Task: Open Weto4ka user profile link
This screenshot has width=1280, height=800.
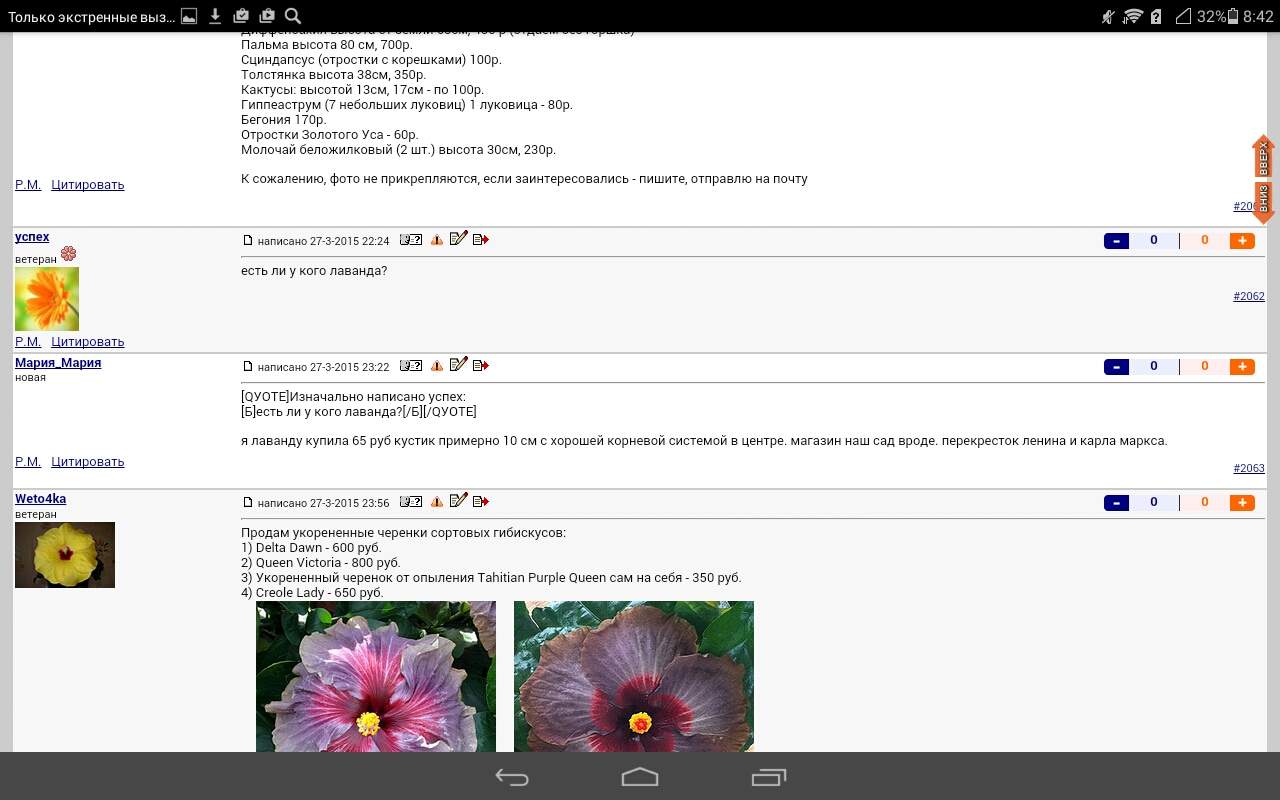Action: pyautogui.click(x=40, y=499)
